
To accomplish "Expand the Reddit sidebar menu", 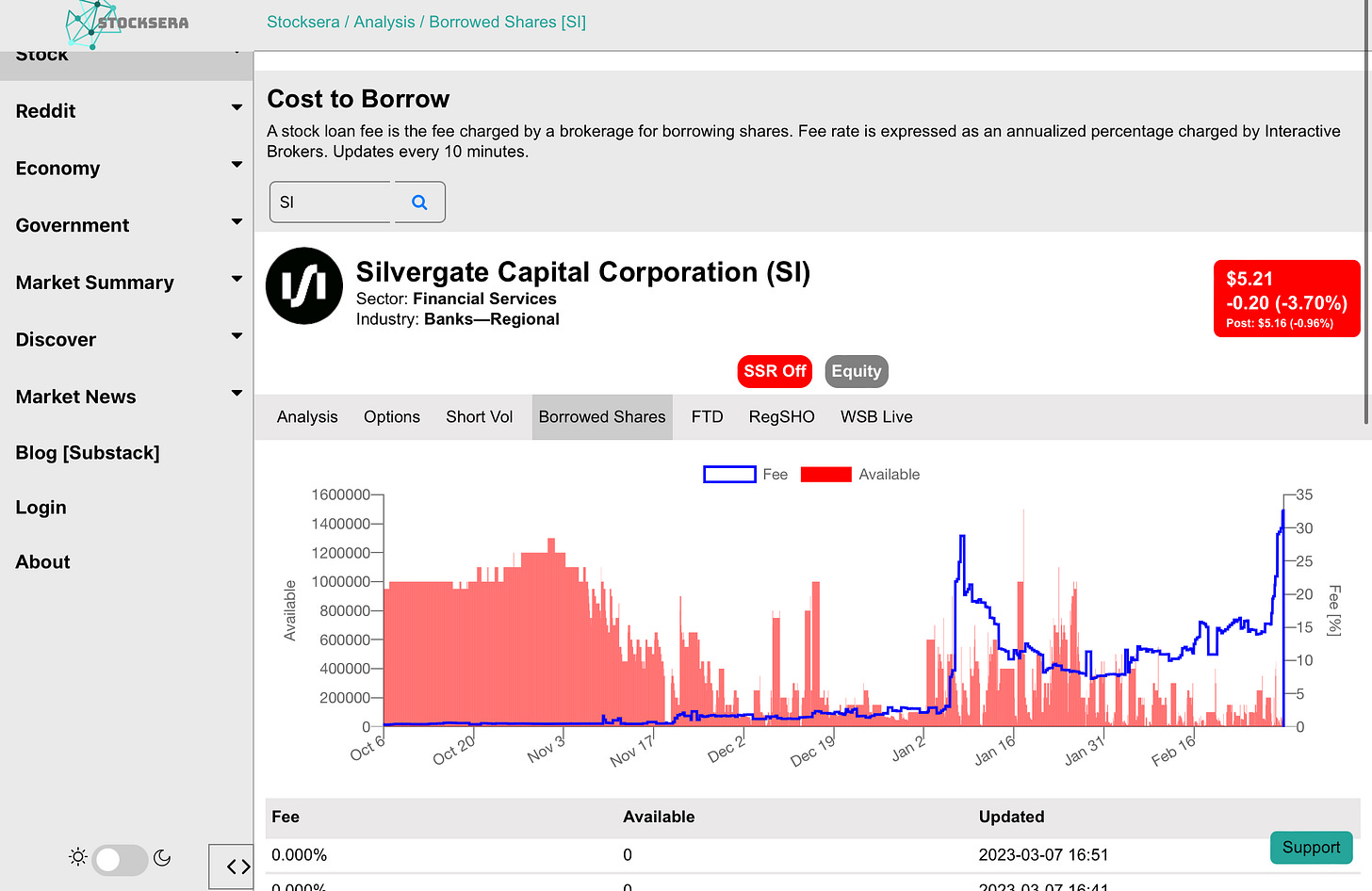I will pyautogui.click(x=126, y=110).
